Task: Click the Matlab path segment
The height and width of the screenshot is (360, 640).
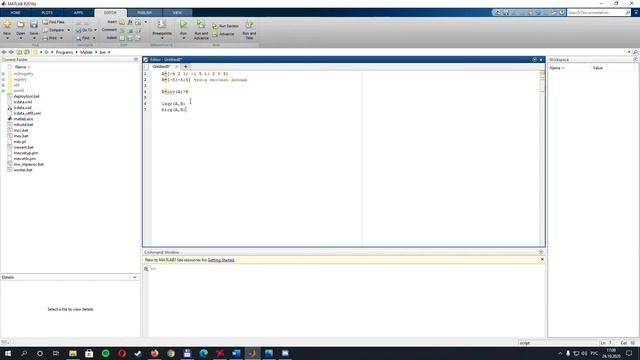Action: coord(87,52)
